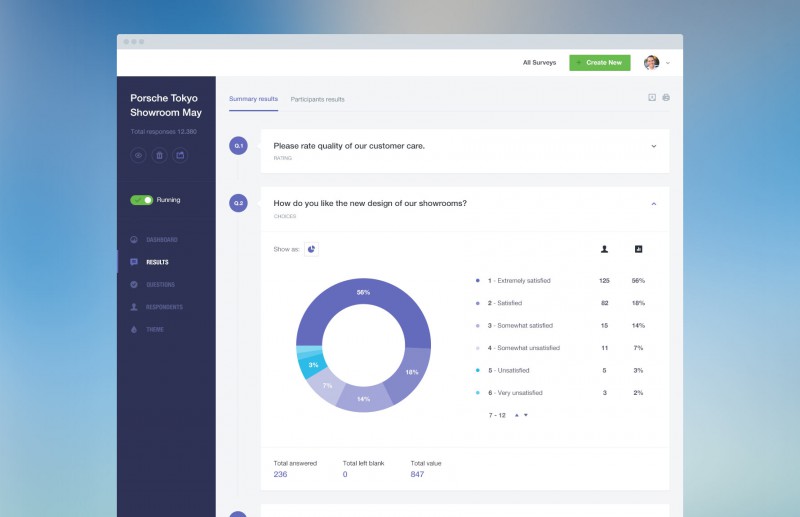The width and height of the screenshot is (800, 517).
Task: Click the Total value number 847
Action: pos(417,475)
